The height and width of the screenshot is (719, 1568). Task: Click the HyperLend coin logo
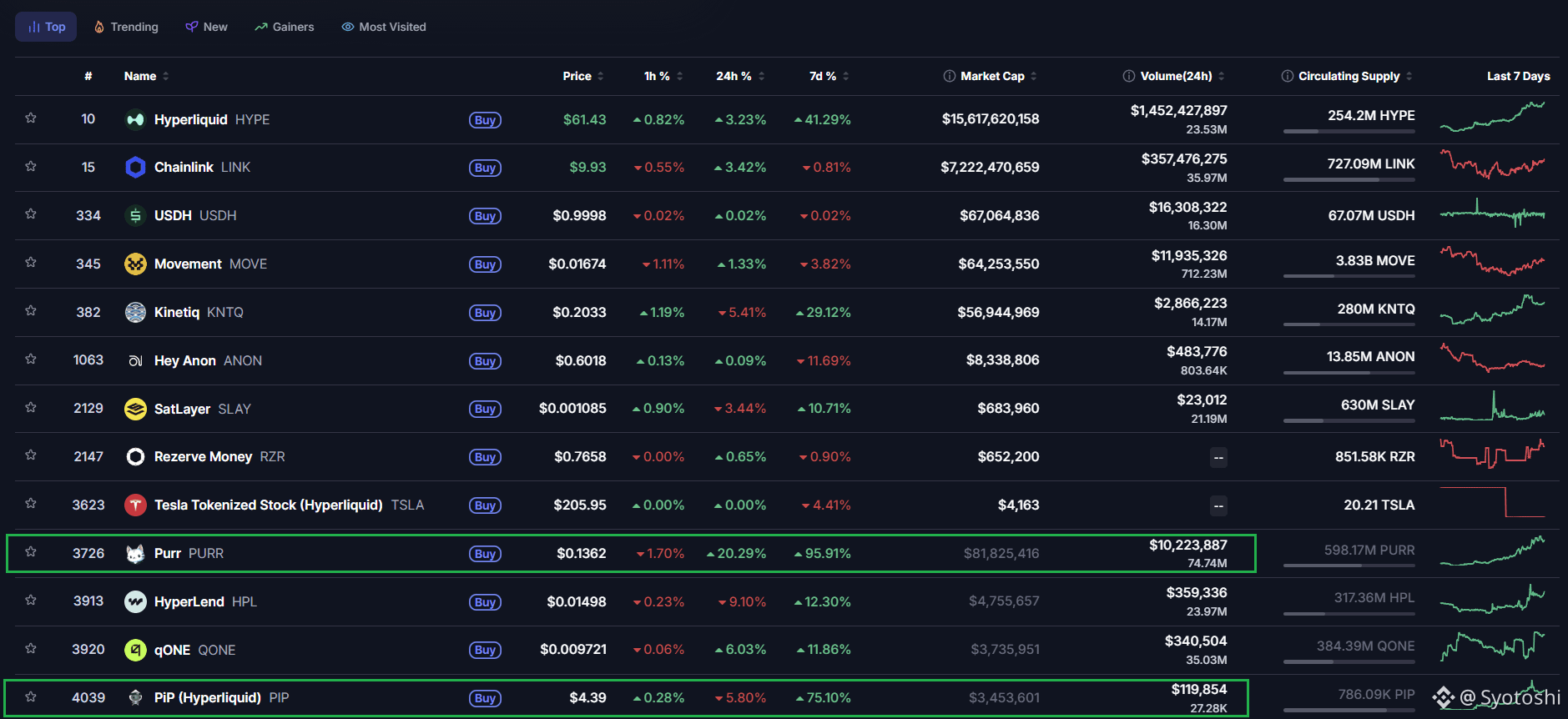click(135, 601)
